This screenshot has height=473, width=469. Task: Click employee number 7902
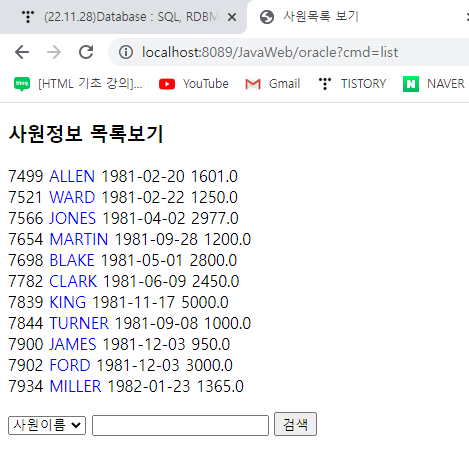[x=26, y=365]
